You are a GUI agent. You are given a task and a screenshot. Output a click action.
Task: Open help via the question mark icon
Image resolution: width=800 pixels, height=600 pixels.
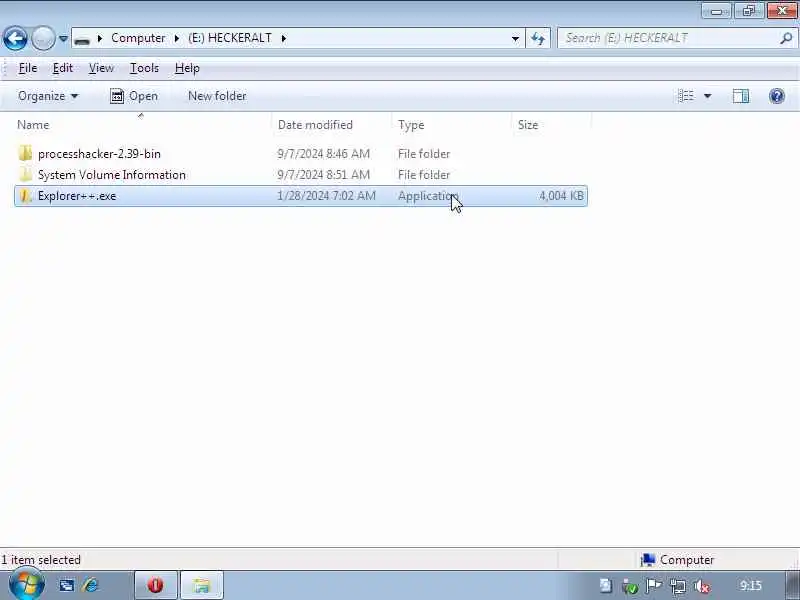point(777,96)
